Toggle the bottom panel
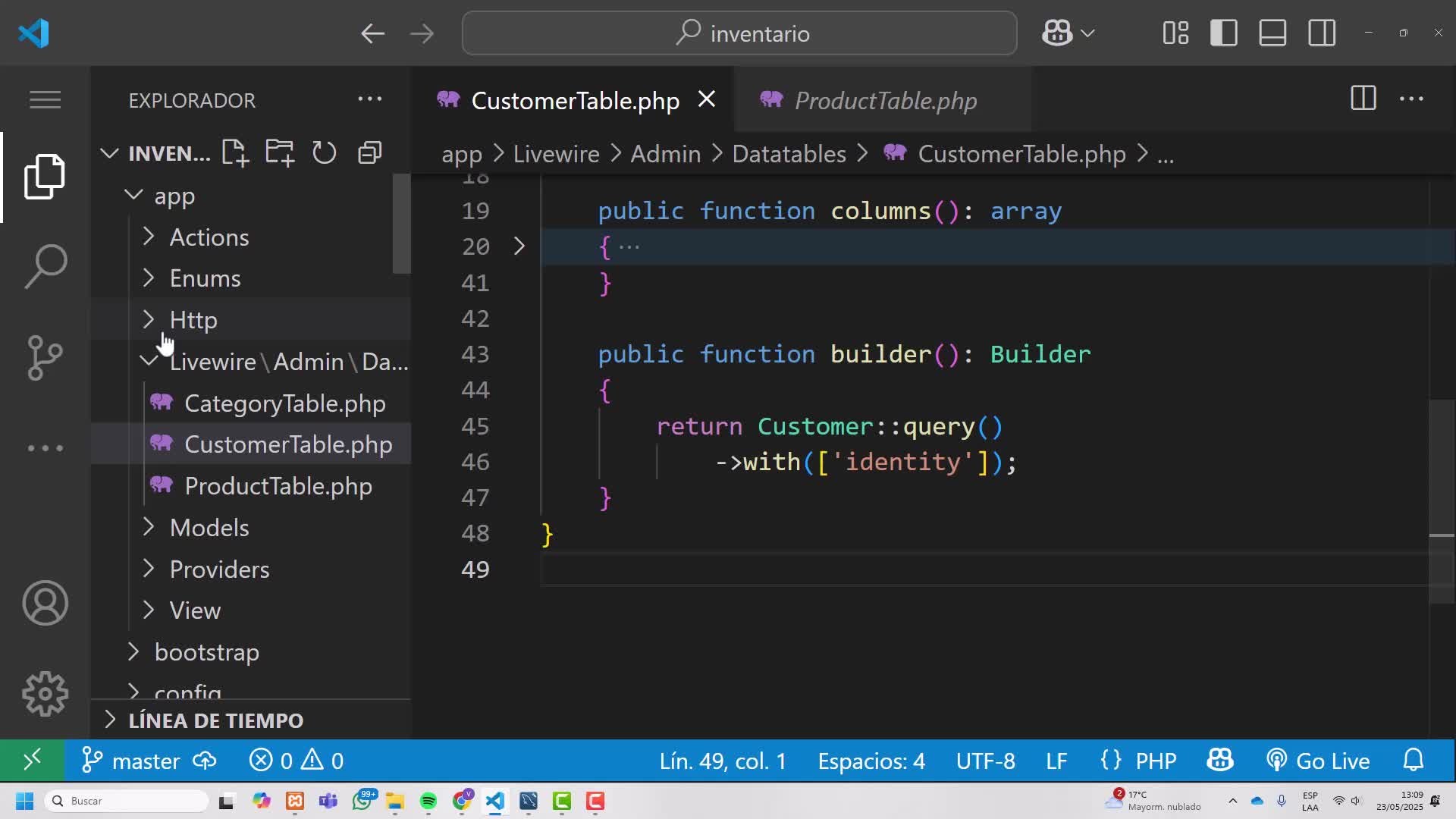 (x=1272, y=33)
